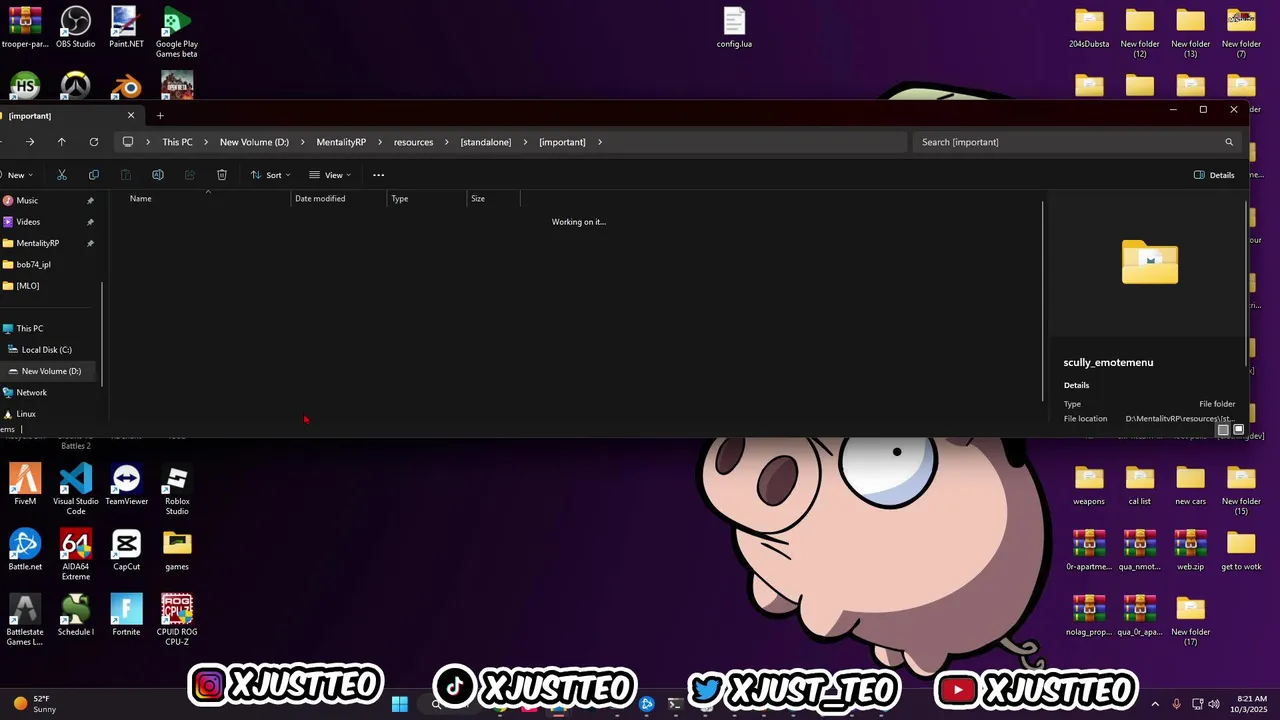Open the See more ellipsis menu
The image size is (1280, 720).
coord(378,175)
